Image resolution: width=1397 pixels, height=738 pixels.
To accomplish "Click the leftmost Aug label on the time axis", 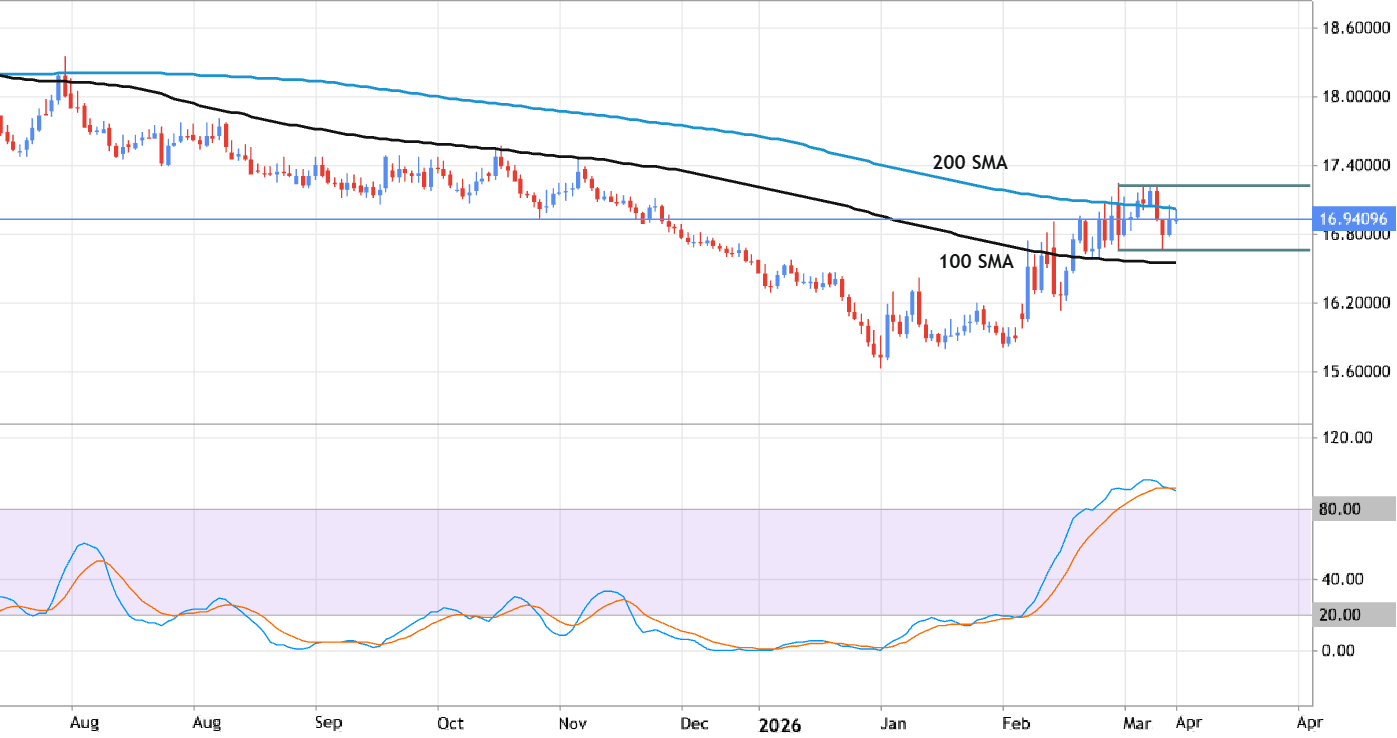I will click(x=86, y=722).
